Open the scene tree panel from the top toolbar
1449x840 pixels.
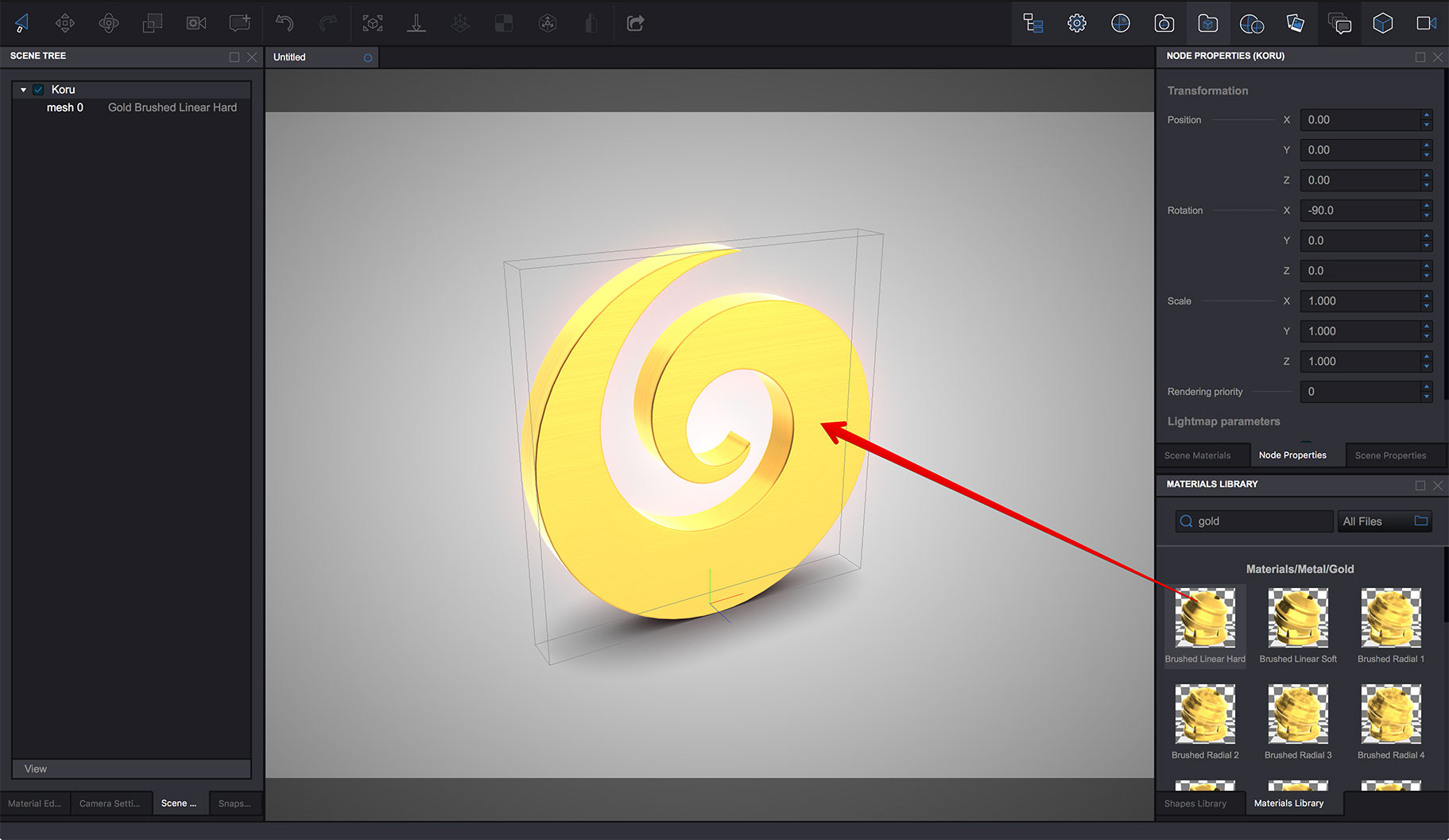(1033, 23)
